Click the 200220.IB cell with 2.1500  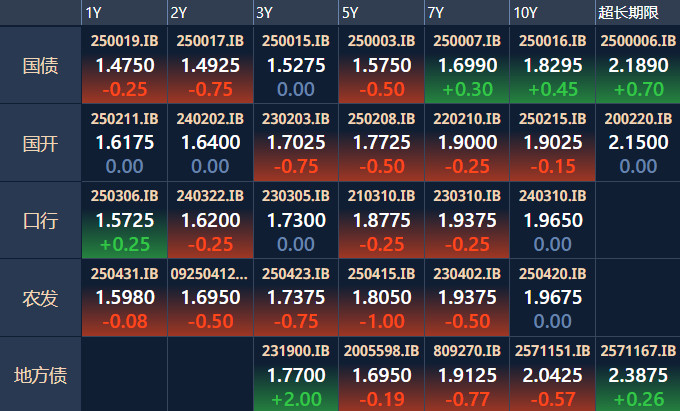(638, 142)
